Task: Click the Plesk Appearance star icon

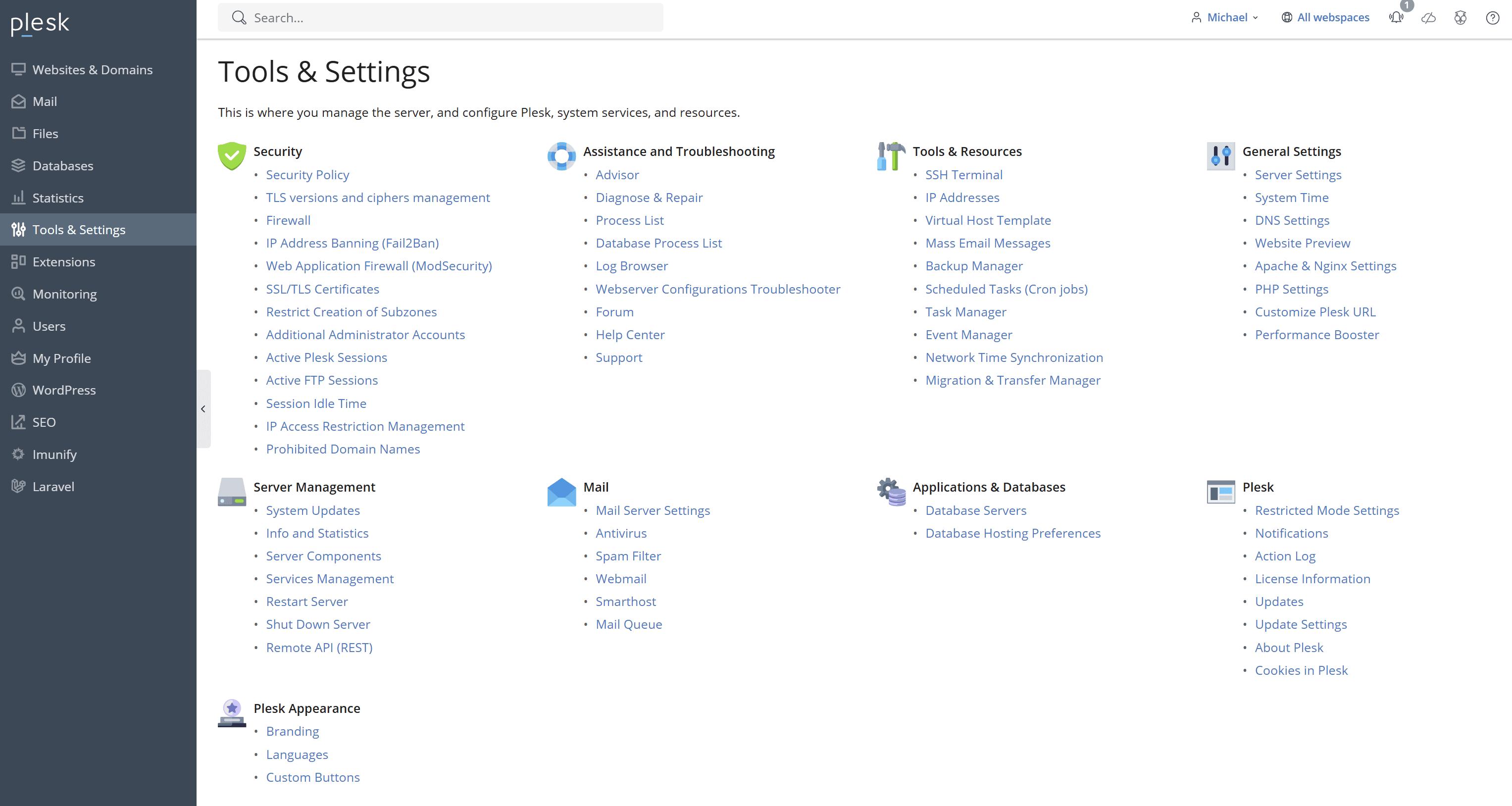Action: (232, 713)
